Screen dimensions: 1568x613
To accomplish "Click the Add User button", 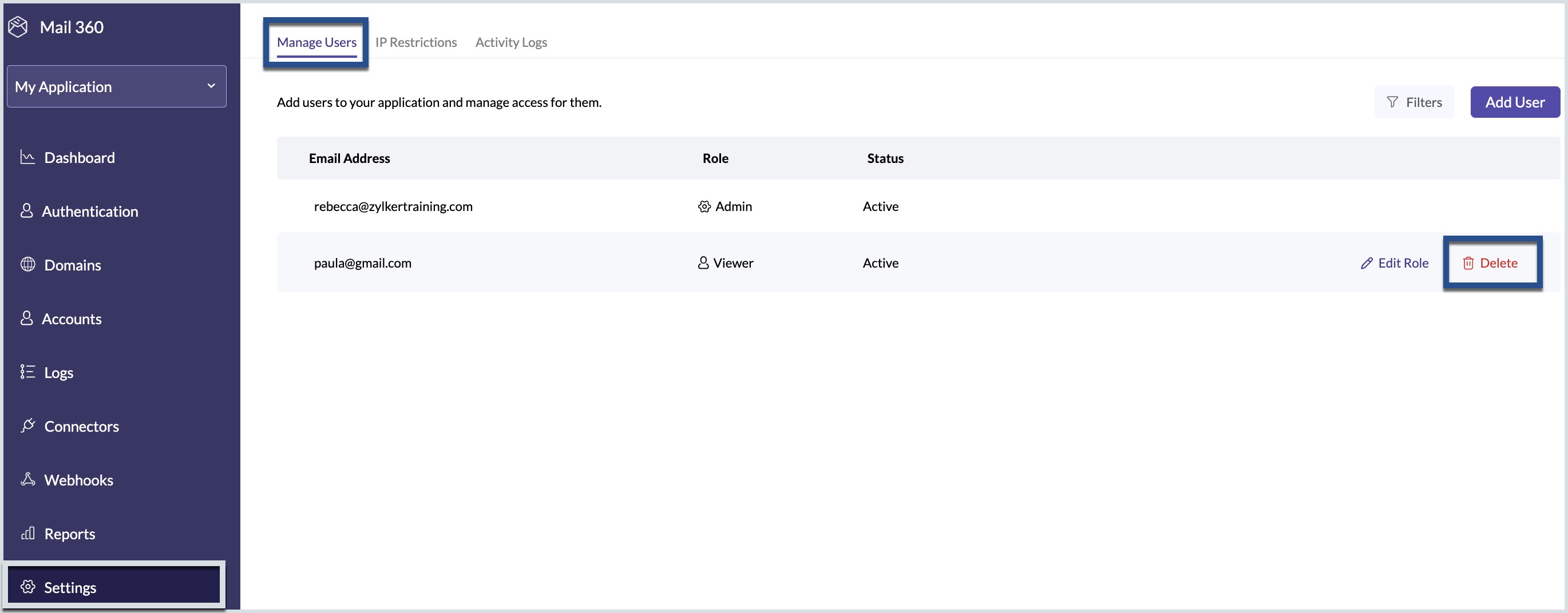I will pyautogui.click(x=1514, y=102).
